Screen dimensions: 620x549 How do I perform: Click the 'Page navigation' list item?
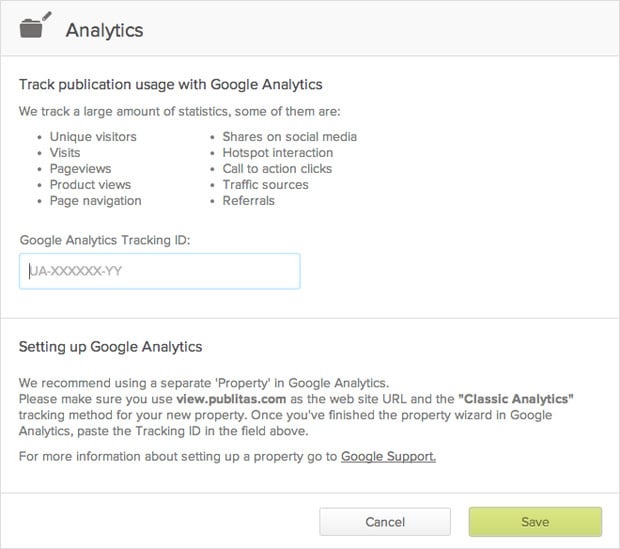[x=95, y=200]
